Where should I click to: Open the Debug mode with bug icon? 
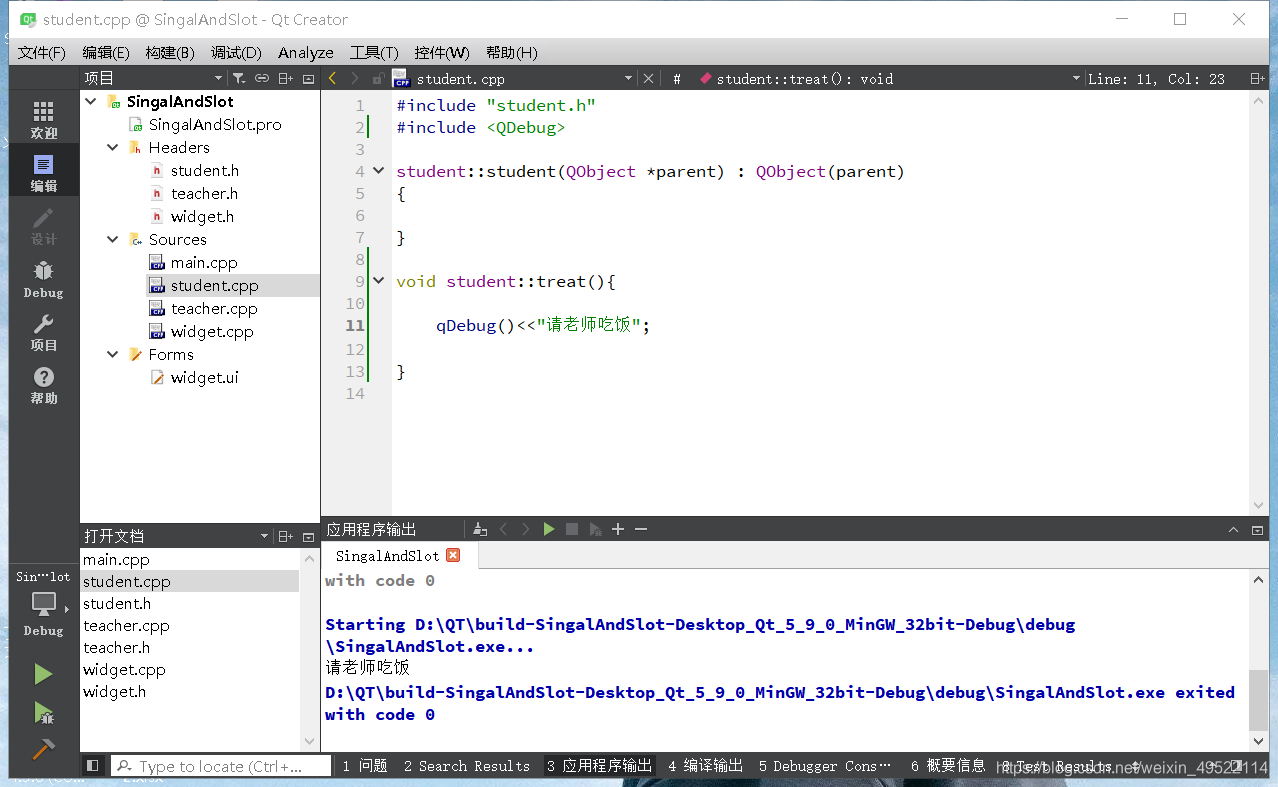coord(44,278)
